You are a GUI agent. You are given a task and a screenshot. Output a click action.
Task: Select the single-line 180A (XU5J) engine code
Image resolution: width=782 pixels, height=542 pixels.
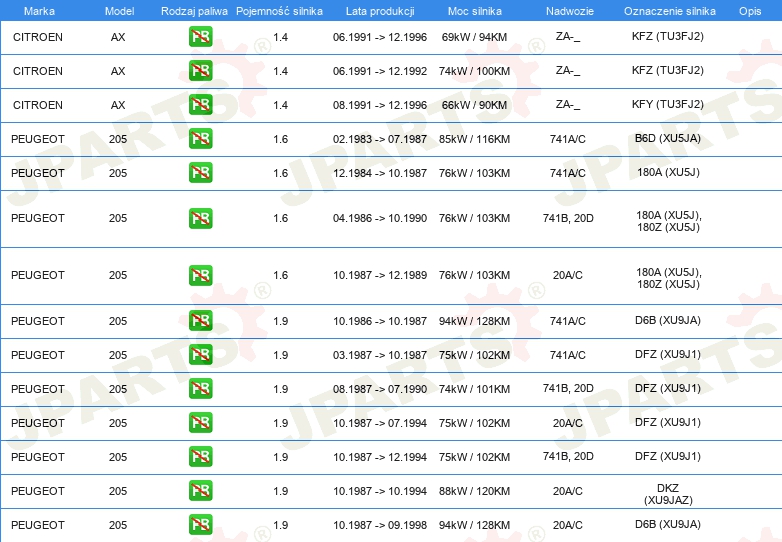click(668, 173)
